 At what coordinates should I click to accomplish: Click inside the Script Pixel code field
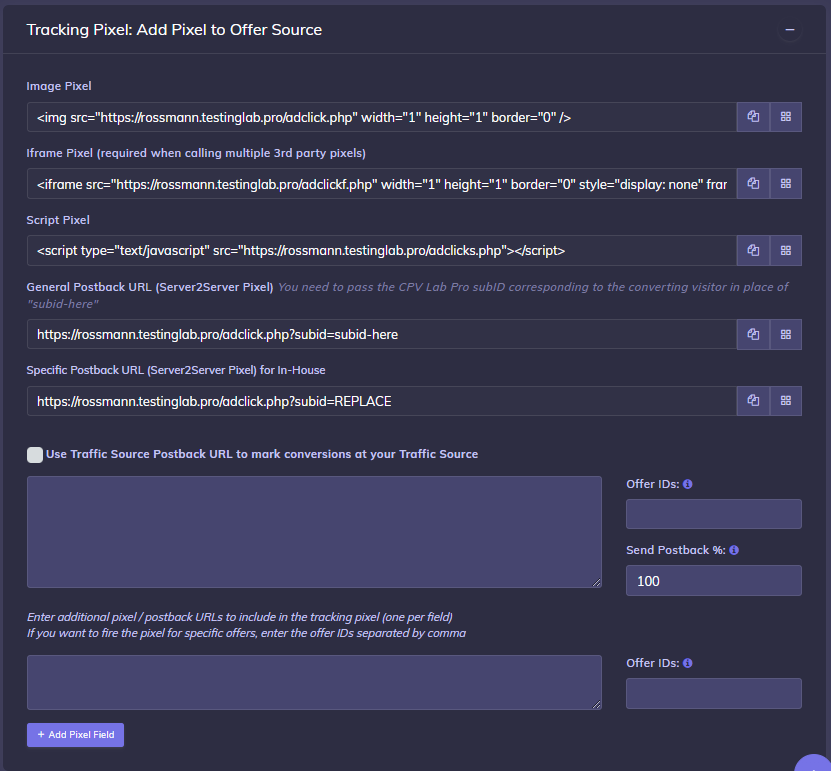click(x=380, y=250)
